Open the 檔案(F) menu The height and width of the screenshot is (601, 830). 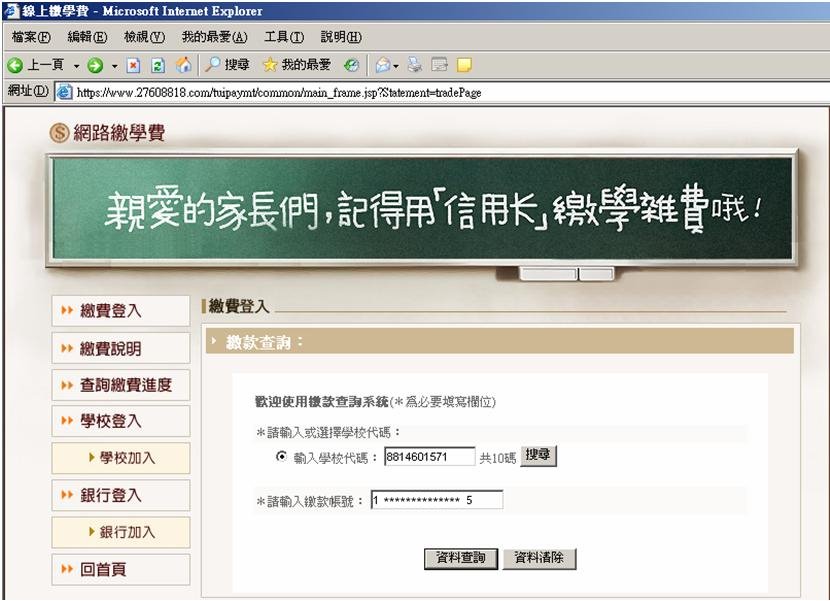30,37
